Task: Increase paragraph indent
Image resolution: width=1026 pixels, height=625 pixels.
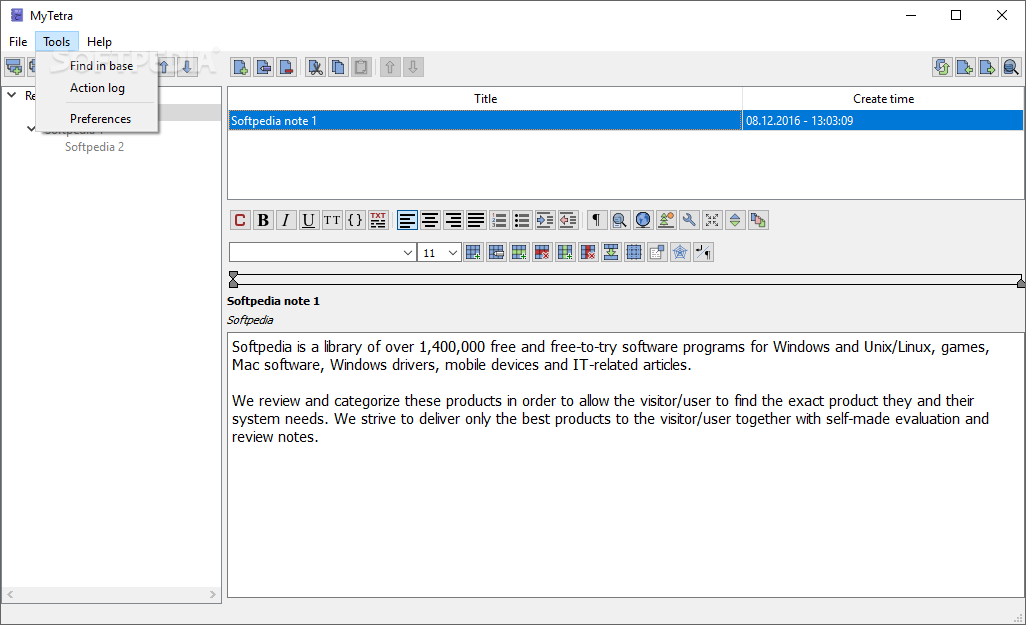Action: pyautogui.click(x=544, y=220)
